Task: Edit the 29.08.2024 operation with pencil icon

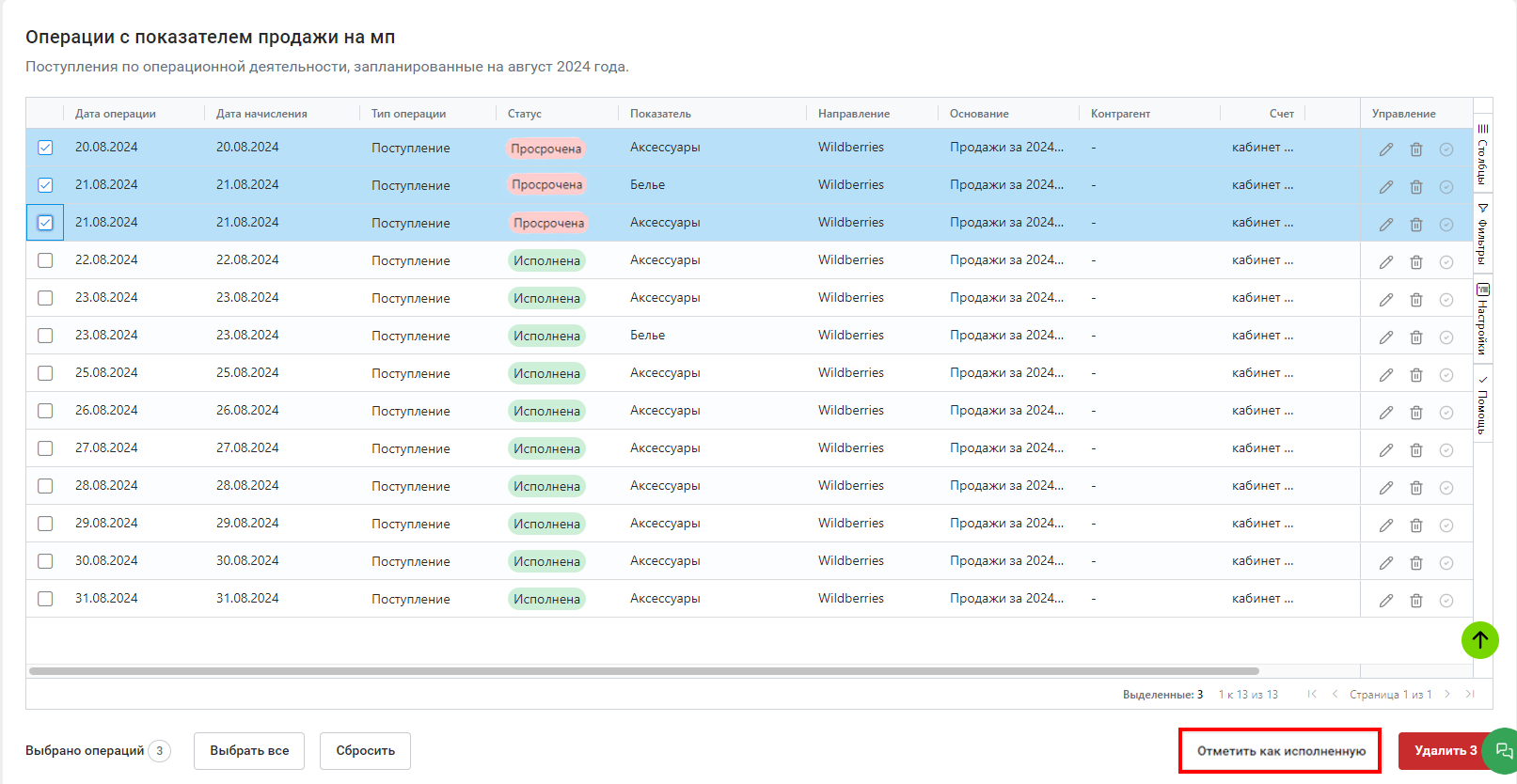Action: (x=1386, y=525)
